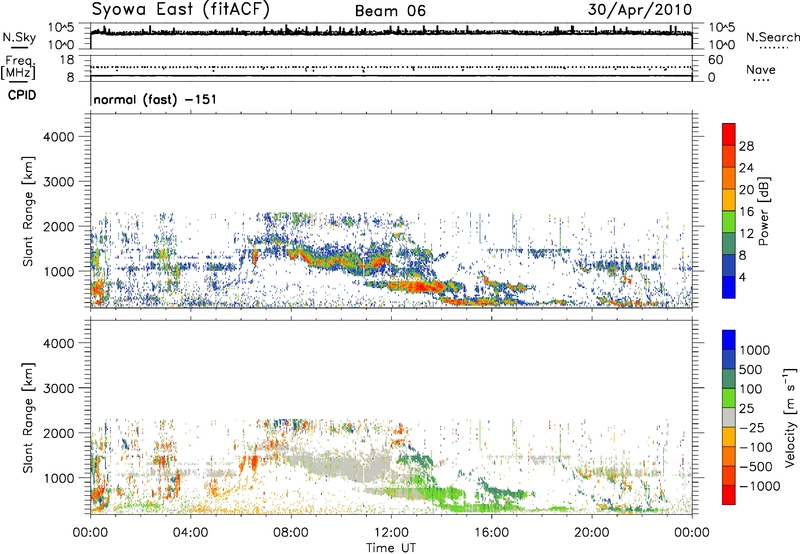Click the 'N.Sky' legend label
Screen dimensions: 800x554
tap(19, 37)
